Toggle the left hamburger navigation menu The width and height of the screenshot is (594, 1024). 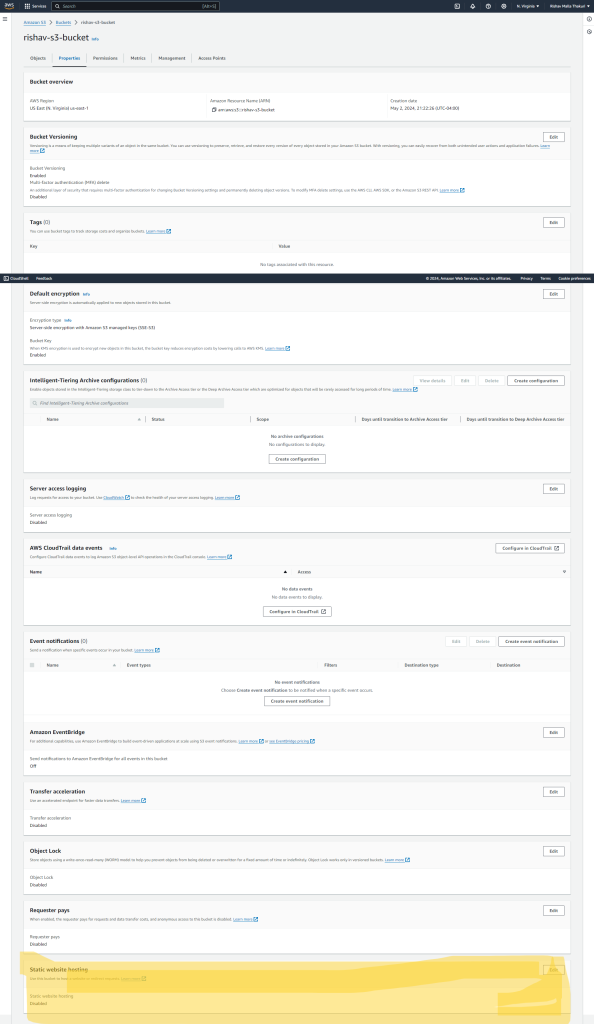[x=5, y=19]
